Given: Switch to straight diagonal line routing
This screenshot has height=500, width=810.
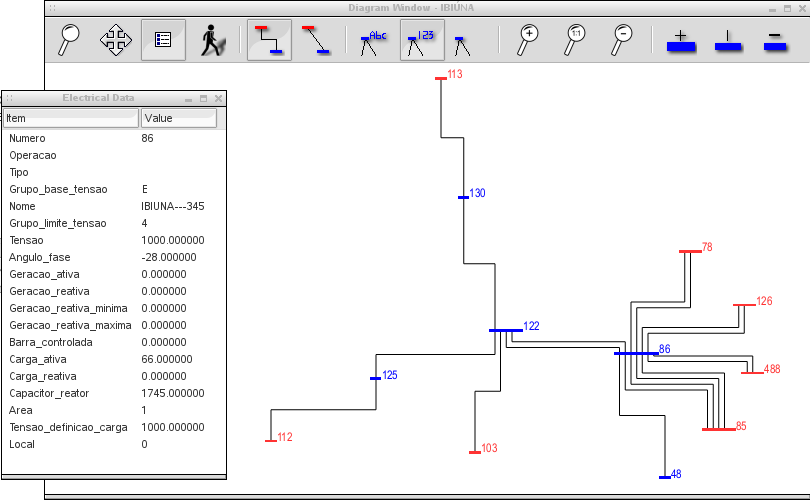Looking at the screenshot, I should click(316, 40).
